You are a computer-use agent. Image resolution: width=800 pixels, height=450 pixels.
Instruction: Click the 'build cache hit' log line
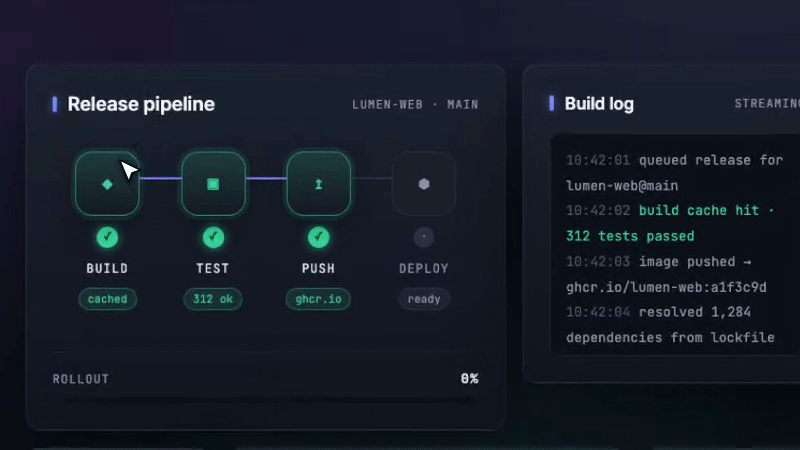click(x=670, y=211)
